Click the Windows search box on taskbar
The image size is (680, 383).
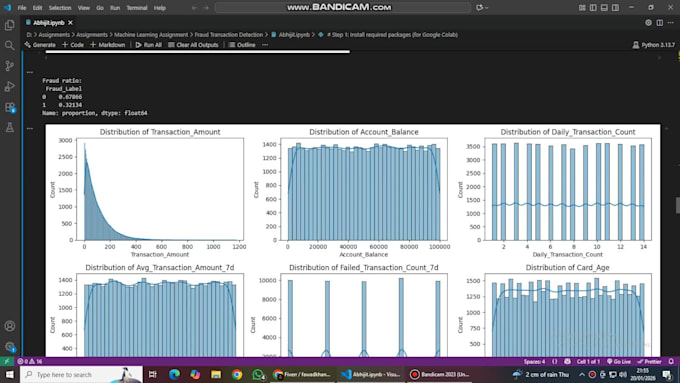point(82,374)
